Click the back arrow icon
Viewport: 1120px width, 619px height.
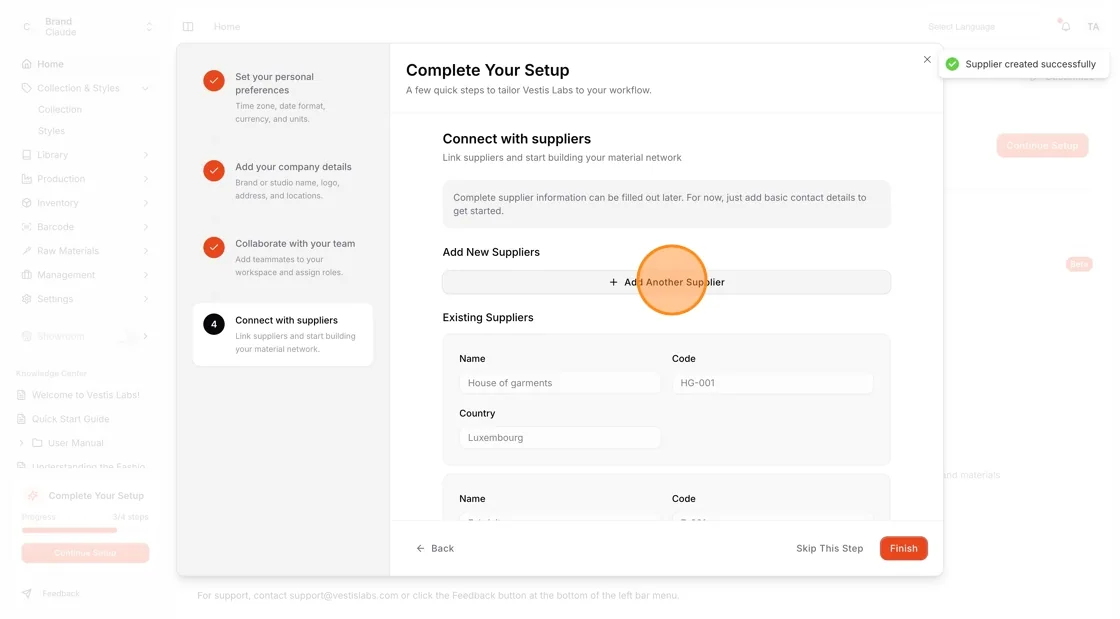pyautogui.click(x=420, y=548)
